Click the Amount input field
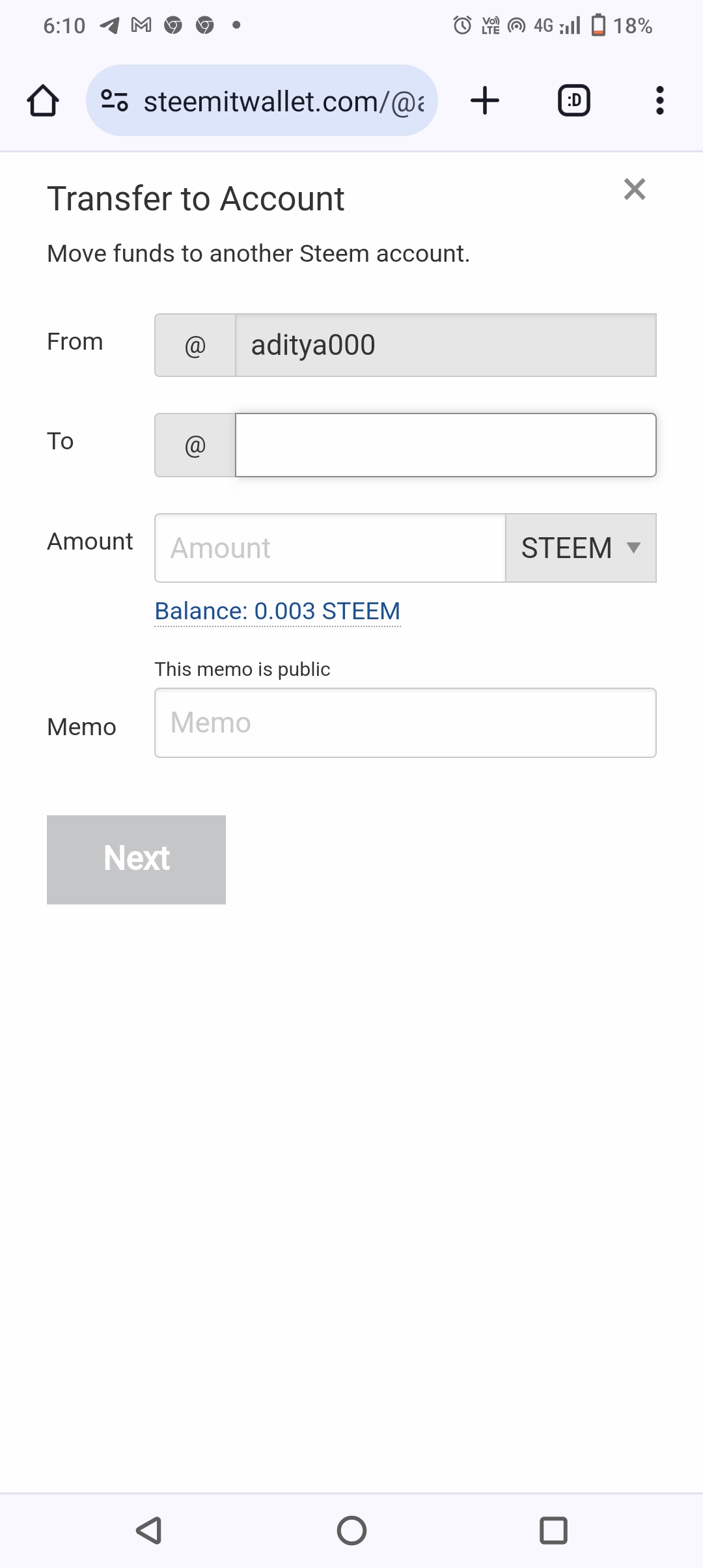 pos(330,548)
